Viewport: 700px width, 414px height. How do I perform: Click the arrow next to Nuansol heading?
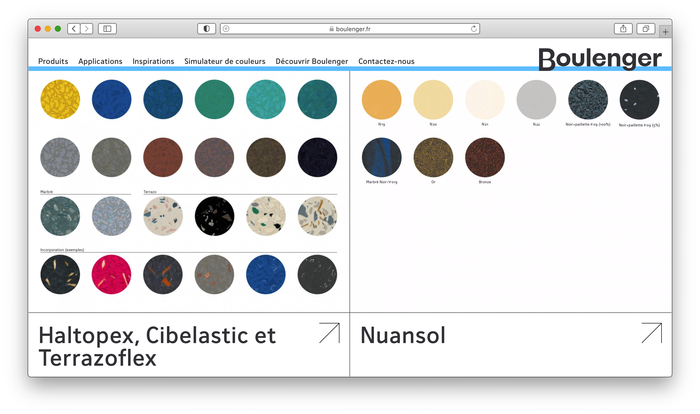tap(652, 333)
